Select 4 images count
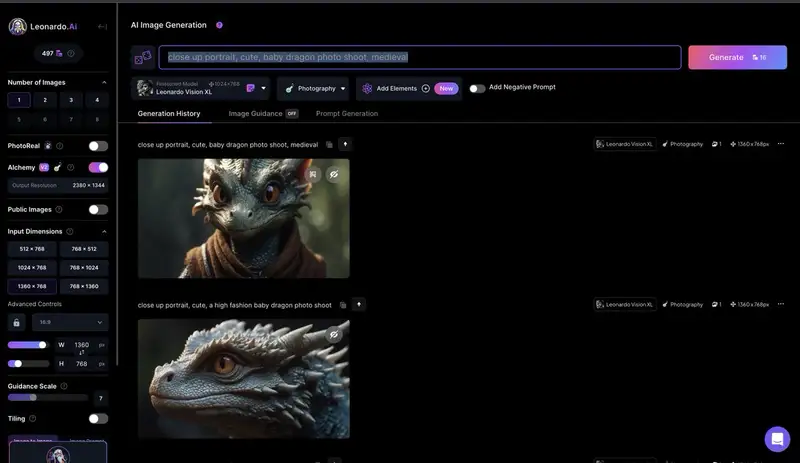Image resolution: width=800 pixels, height=463 pixels. coord(97,100)
